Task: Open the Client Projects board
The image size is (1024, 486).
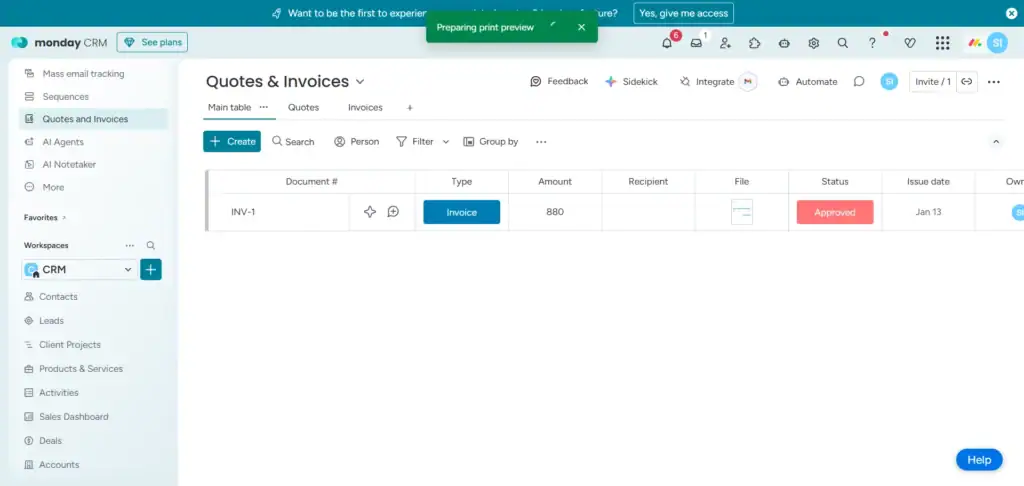Action: tap(70, 345)
